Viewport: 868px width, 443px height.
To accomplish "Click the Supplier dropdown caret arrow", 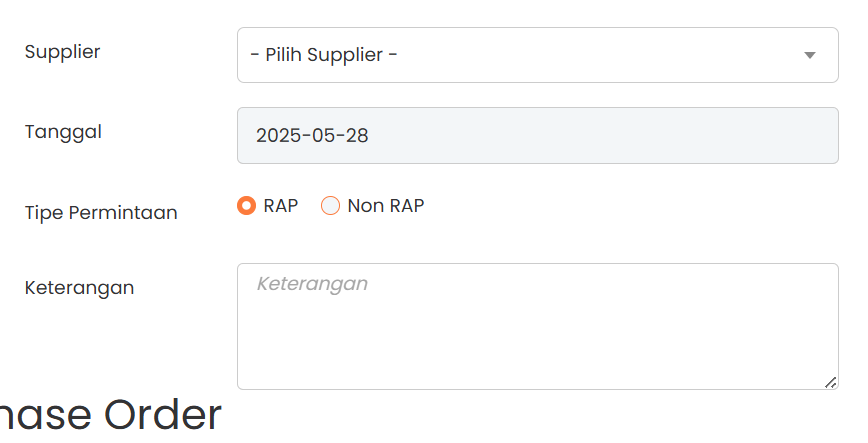I will pyautogui.click(x=810, y=55).
